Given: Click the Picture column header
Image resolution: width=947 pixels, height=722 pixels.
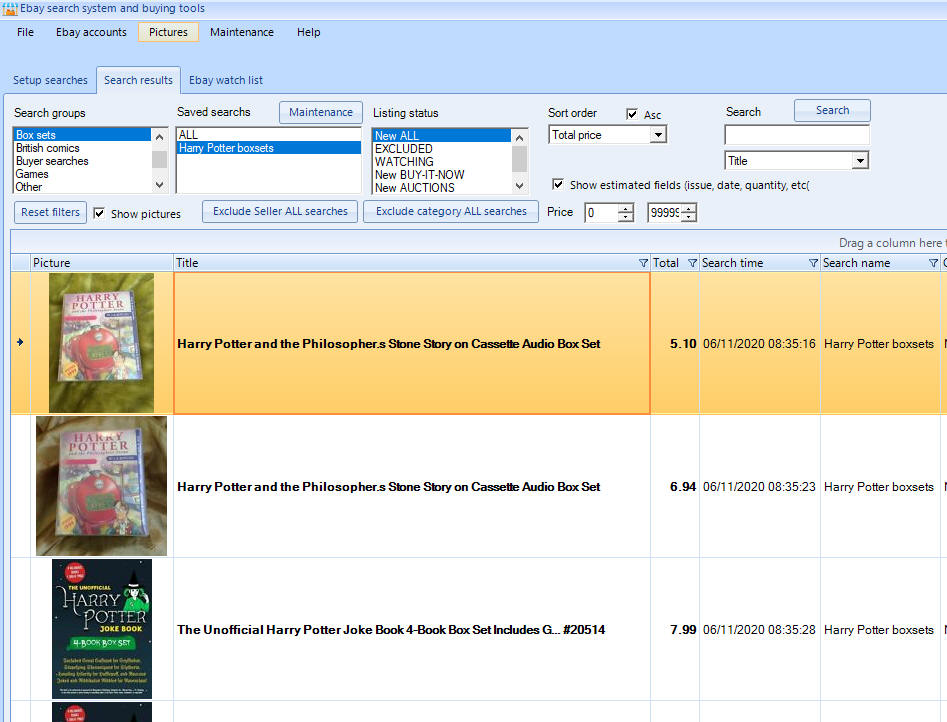Looking at the screenshot, I should click(x=101, y=263).
